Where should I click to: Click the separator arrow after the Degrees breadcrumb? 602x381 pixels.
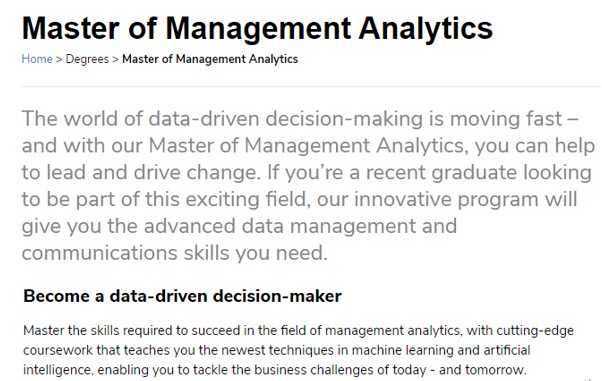tap(116, 60)
